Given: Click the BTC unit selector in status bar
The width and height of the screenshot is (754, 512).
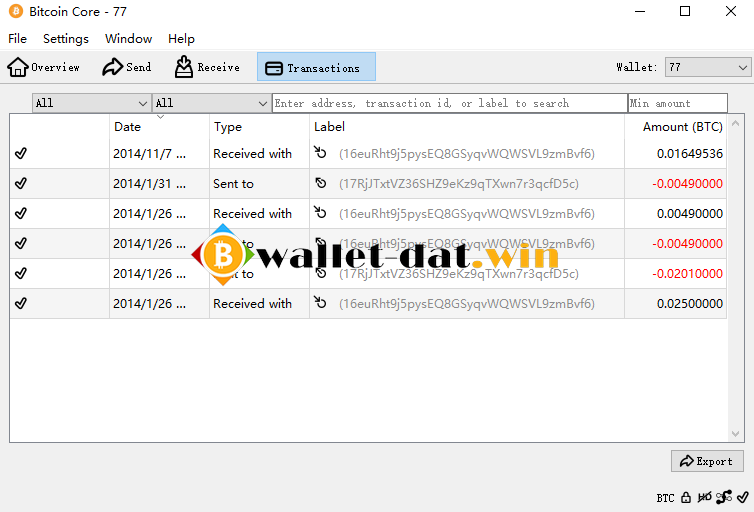Looking at the screenshot, I should click(x=666, y=498).
